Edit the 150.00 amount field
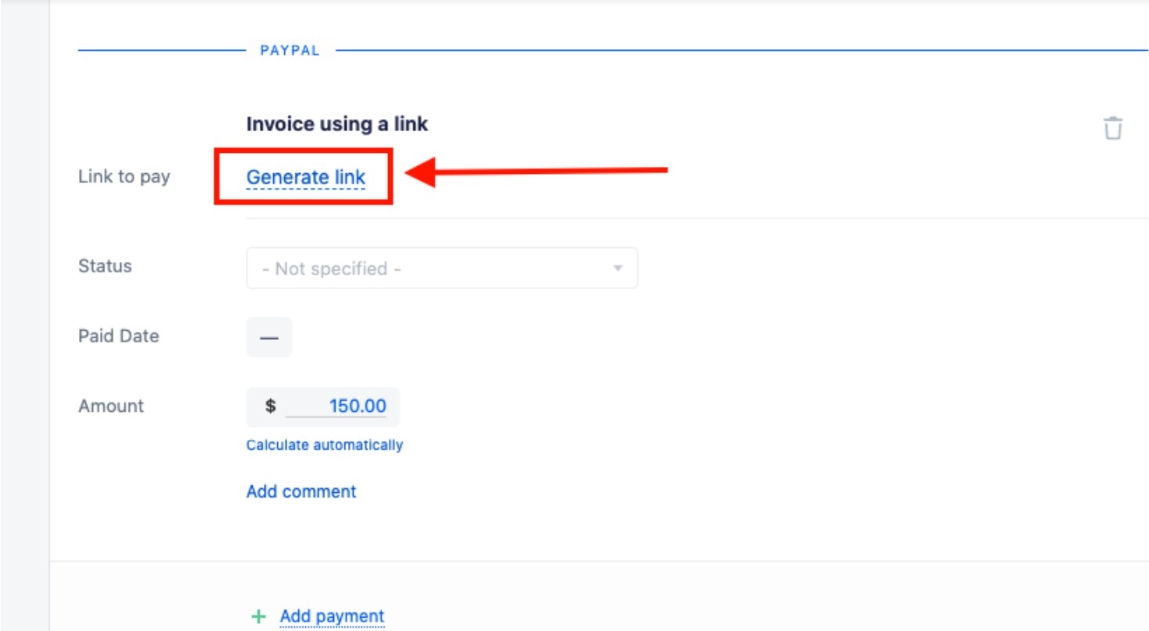 (x=336, y=406)
